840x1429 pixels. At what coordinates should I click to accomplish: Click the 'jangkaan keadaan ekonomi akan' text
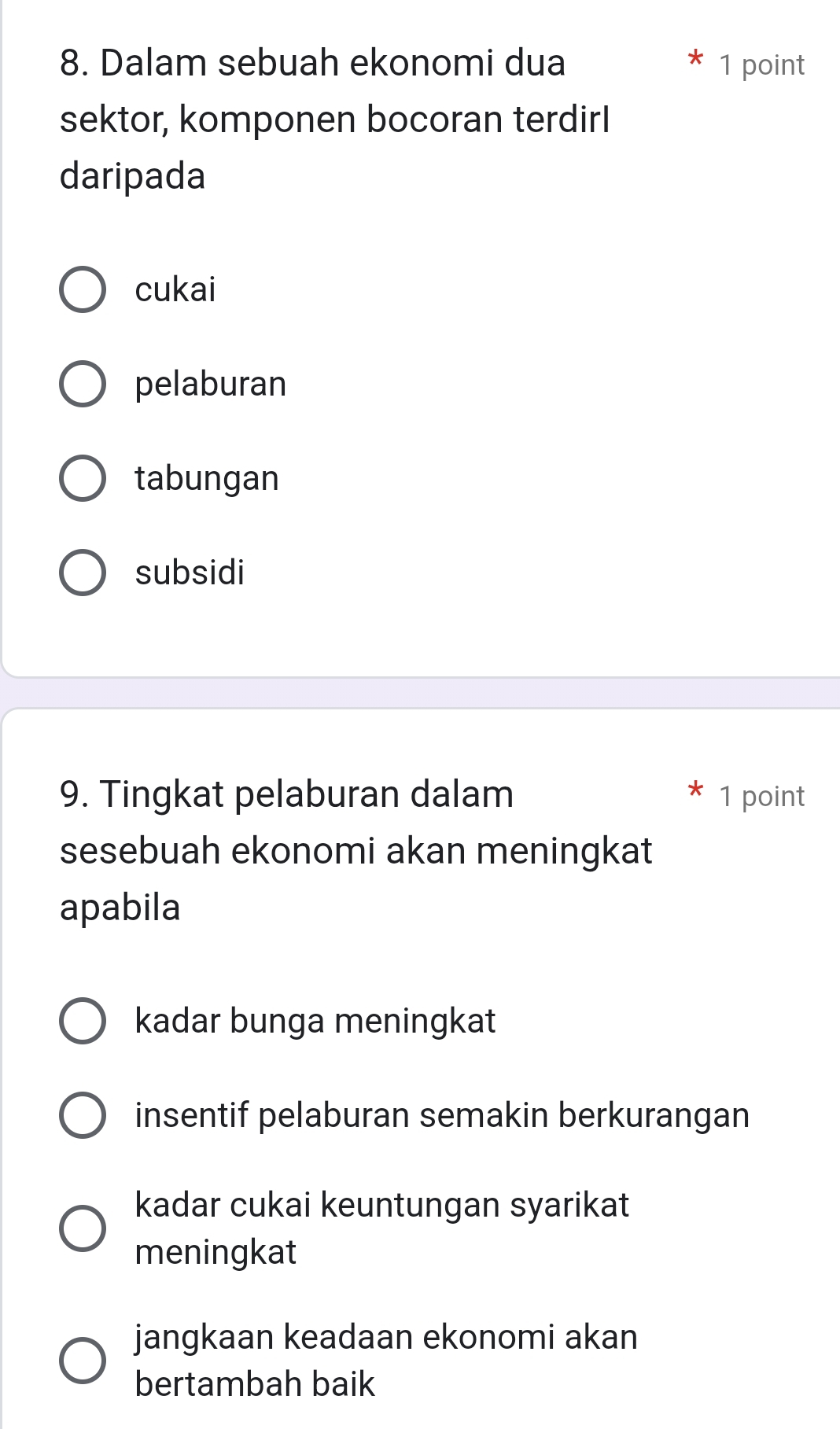click(386, 1337)
